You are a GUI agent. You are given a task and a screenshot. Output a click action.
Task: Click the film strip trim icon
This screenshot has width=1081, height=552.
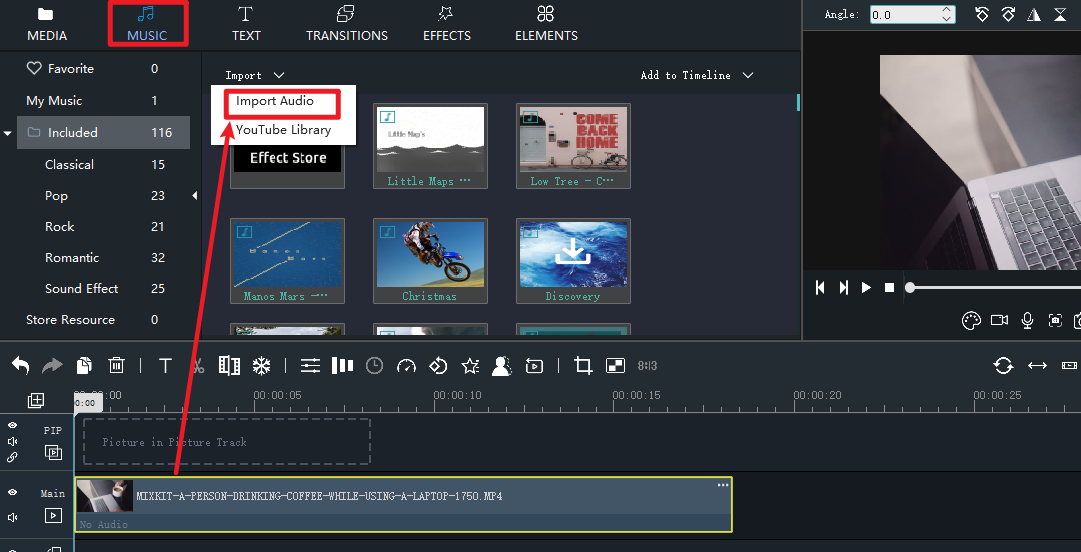(229, 365)
